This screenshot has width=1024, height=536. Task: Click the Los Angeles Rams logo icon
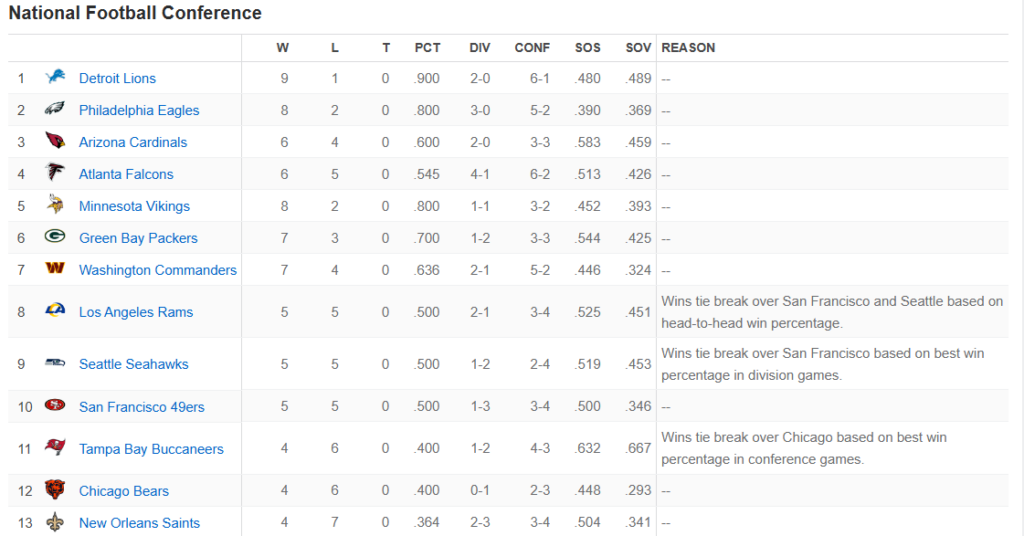point(55,309)
